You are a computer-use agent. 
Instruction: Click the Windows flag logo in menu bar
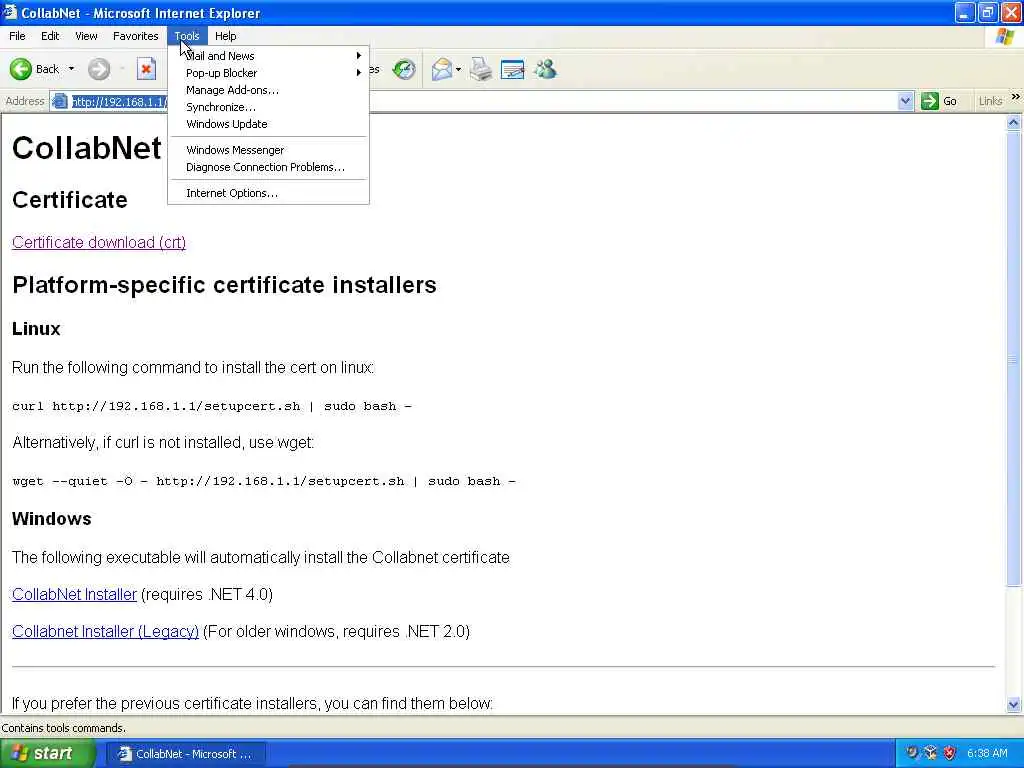pos(1004,37)
